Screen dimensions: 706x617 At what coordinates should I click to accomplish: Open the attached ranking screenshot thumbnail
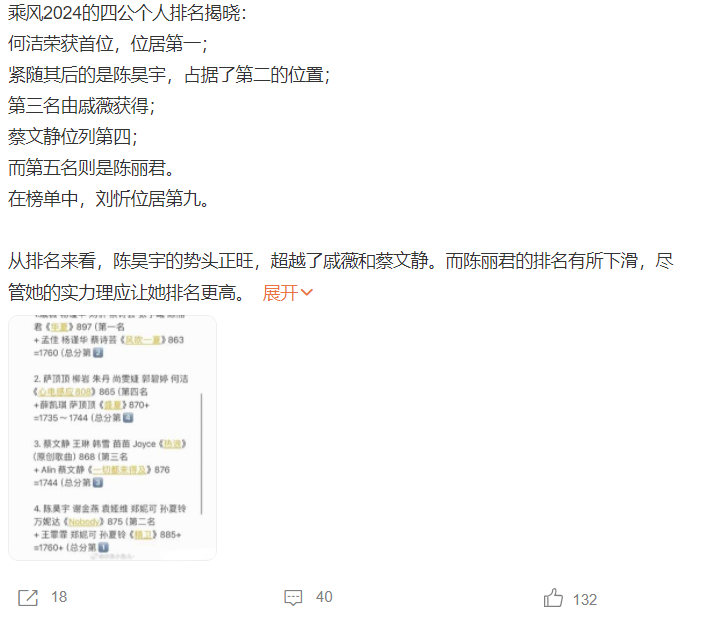click(113, 438)
